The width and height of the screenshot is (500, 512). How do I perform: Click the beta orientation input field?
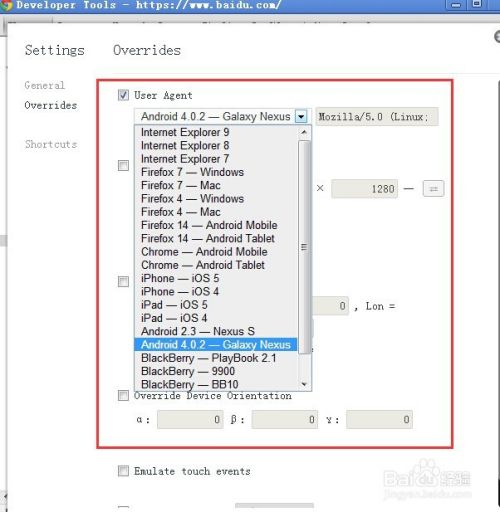click(285, 419)
